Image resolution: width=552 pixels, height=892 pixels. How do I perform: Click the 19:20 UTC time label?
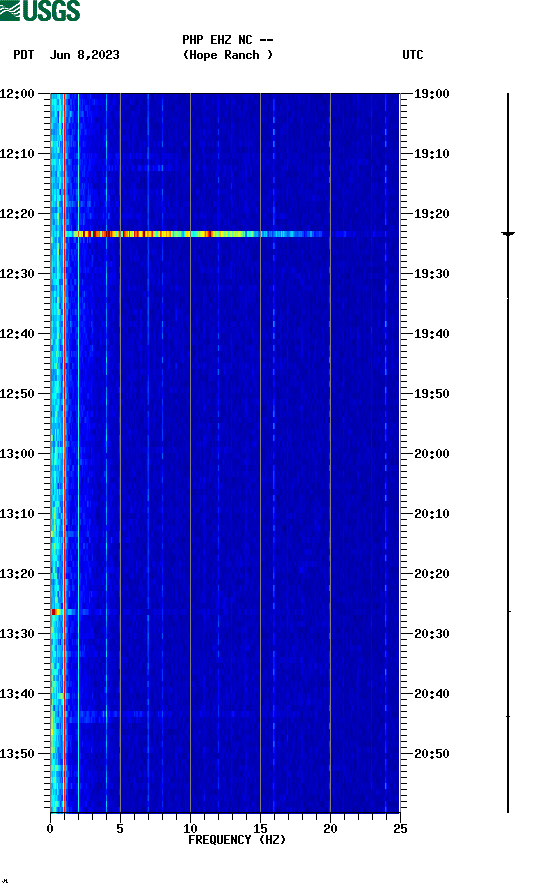coord(431,214)
